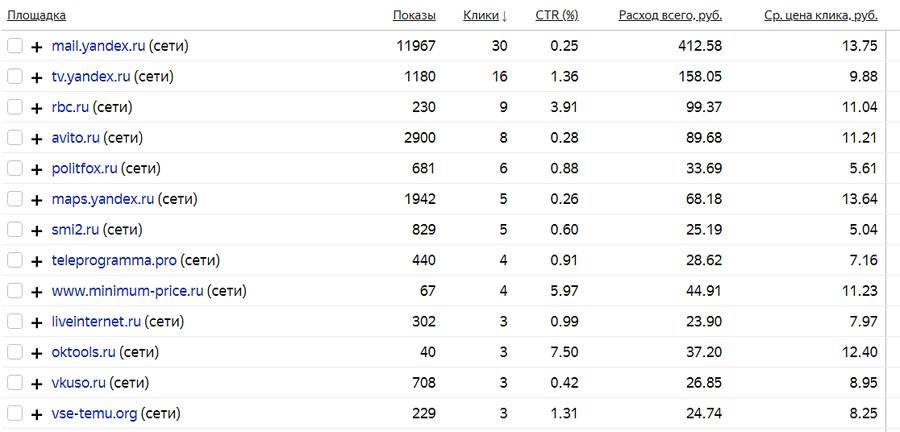Check the tv.yandex.ru row checkbox
Viewport: 900px width, 432px height.
(x=14, y=77)
